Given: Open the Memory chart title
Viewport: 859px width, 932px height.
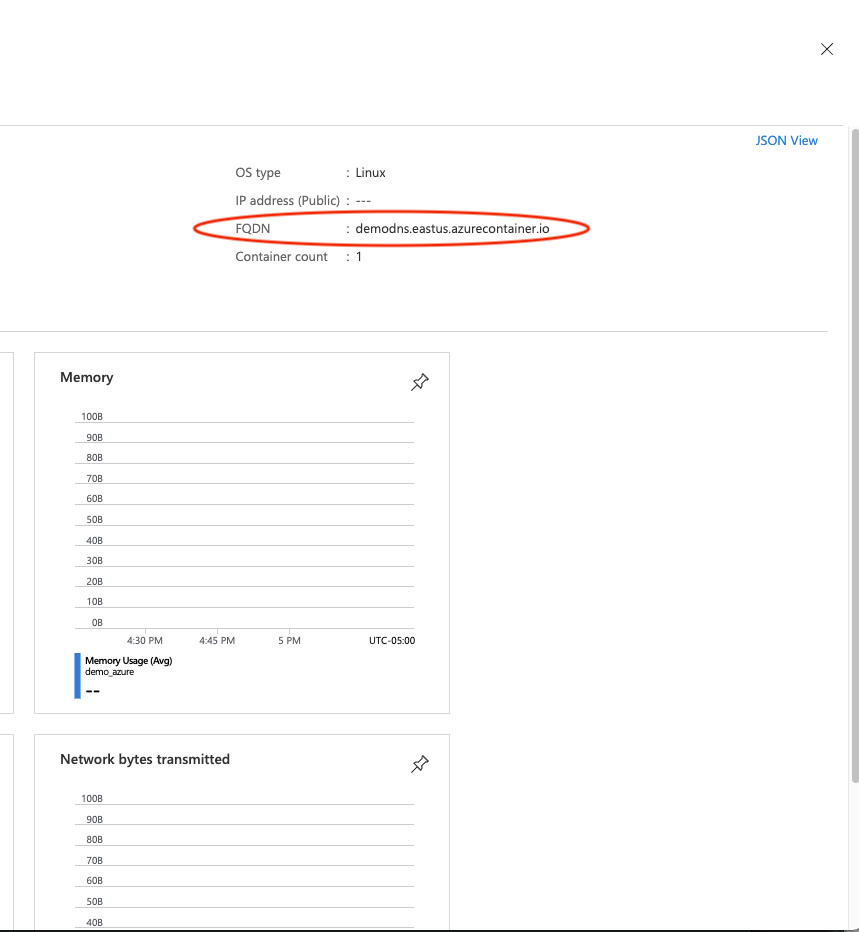Looking at the screenshot, I should coord(87,377).
